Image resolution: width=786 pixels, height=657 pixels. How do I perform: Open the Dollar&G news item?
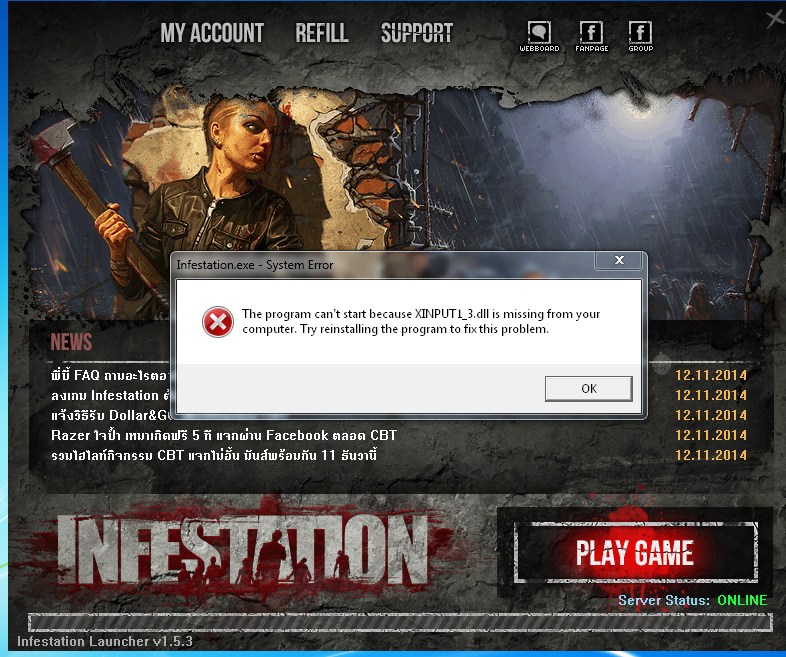[110, 415]
